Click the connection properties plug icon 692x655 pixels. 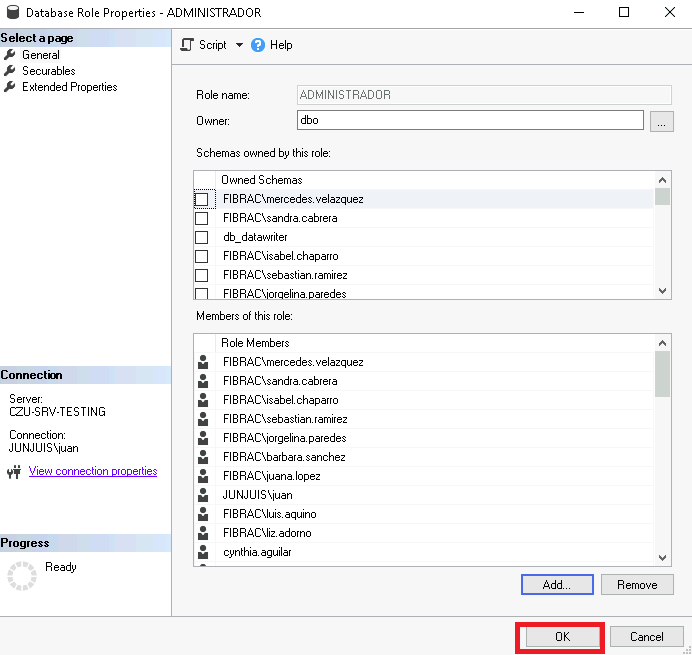click(x=14, y=472)
